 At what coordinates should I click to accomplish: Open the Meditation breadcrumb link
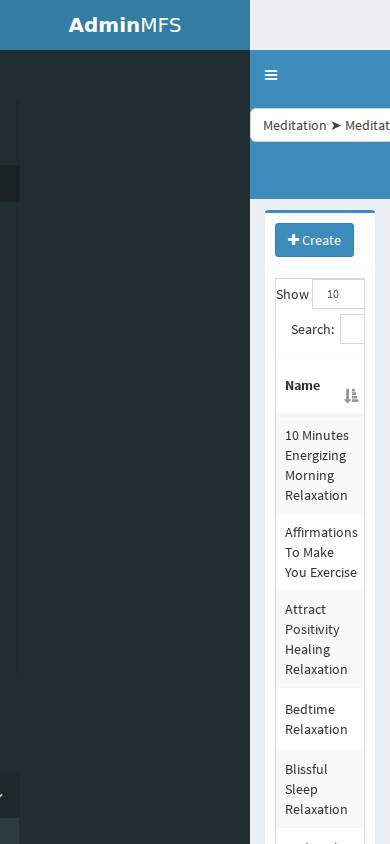pos(295,125)
